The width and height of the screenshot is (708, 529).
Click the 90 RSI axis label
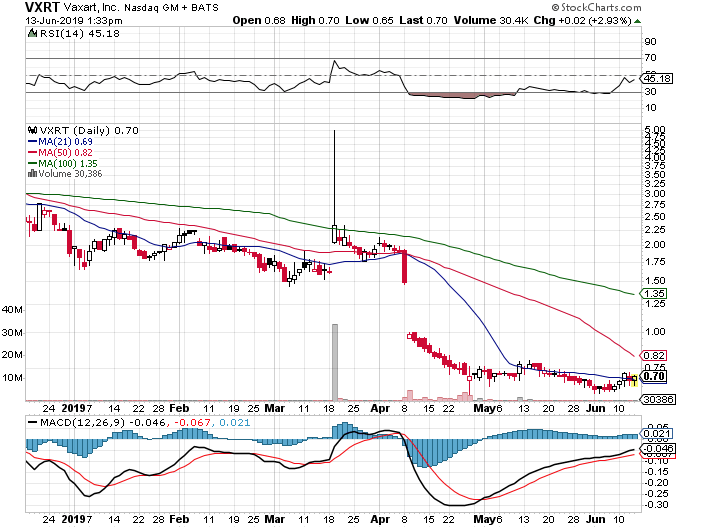pos(651,42)
